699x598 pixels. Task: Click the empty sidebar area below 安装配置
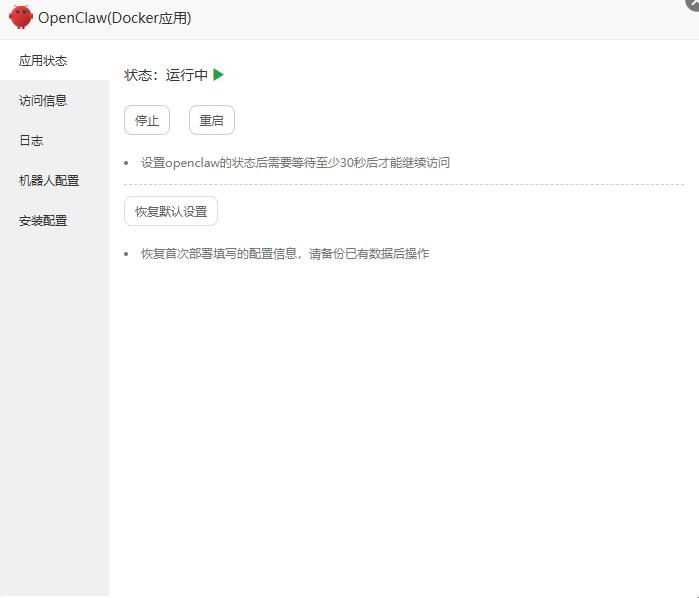coord(54,400)
